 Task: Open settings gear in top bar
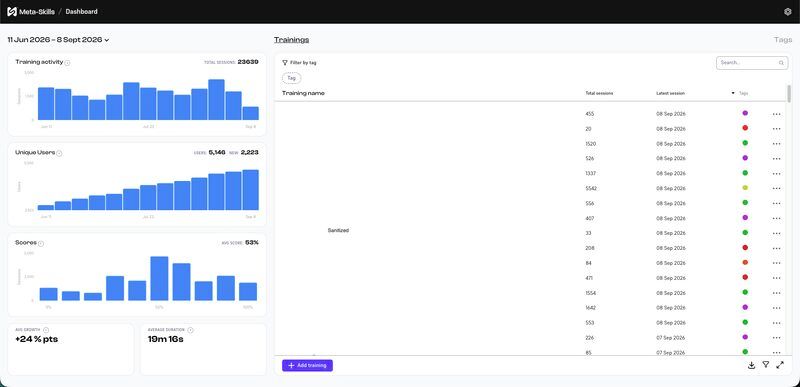(787, 12)
